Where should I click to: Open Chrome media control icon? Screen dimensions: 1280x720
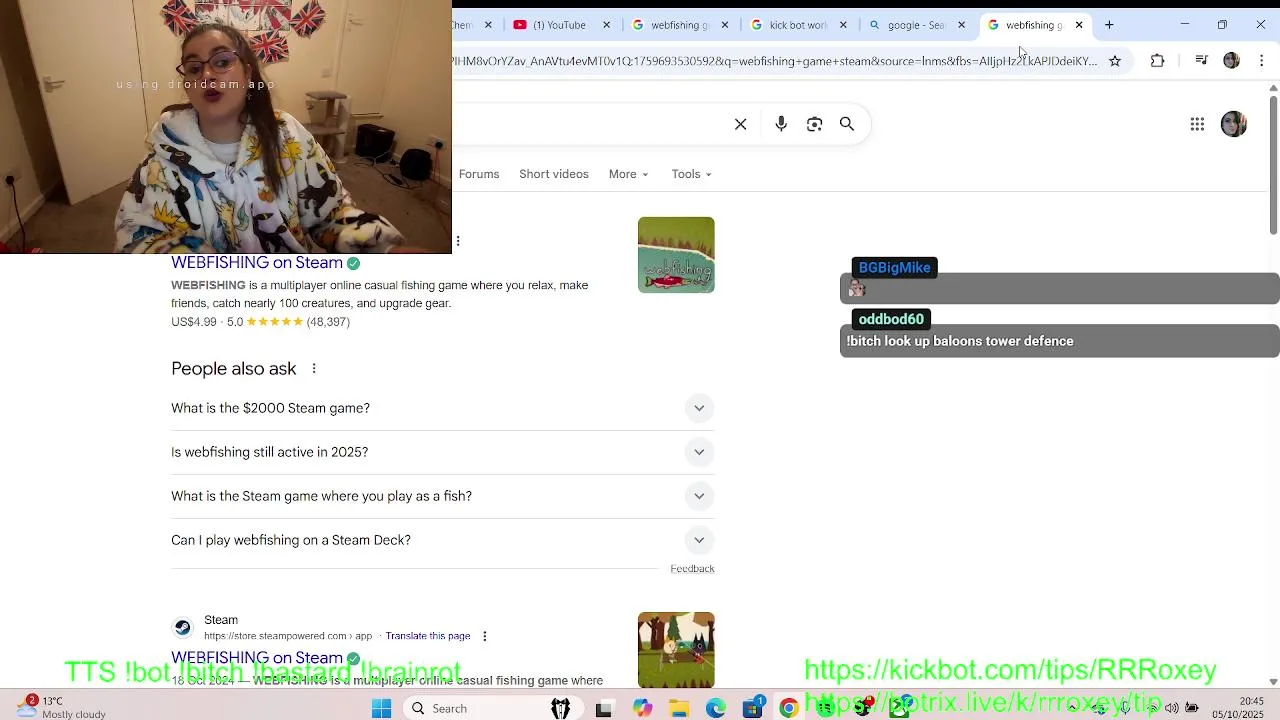coord(1201,61)
